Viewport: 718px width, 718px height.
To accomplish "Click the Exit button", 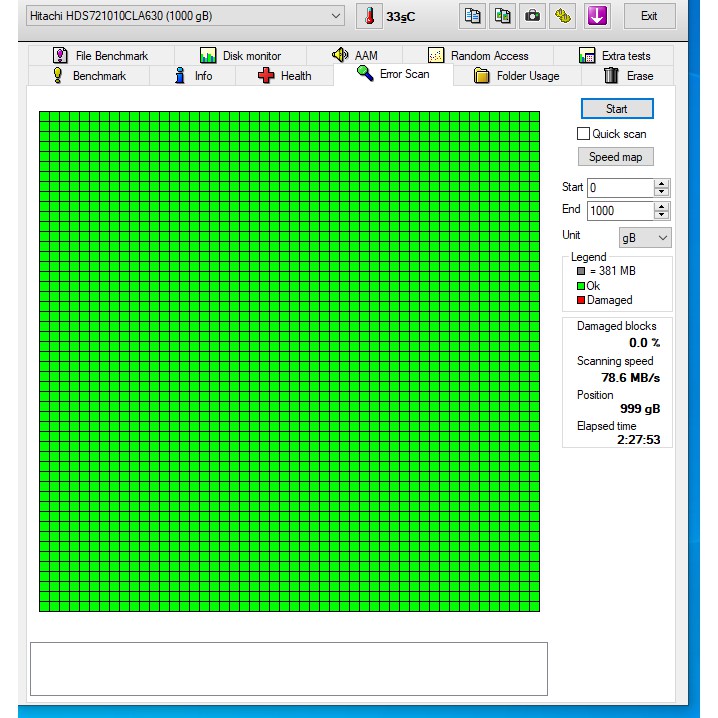I will (x=649, y=16).
